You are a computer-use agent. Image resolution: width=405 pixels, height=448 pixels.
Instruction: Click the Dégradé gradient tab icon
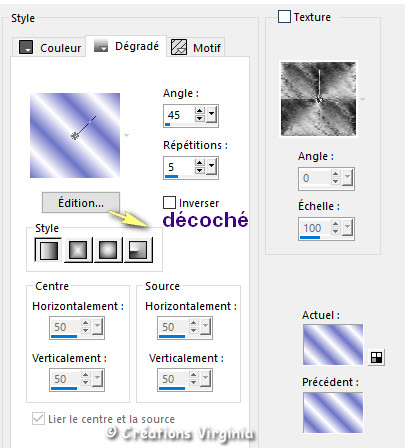[x=101, y=46]
